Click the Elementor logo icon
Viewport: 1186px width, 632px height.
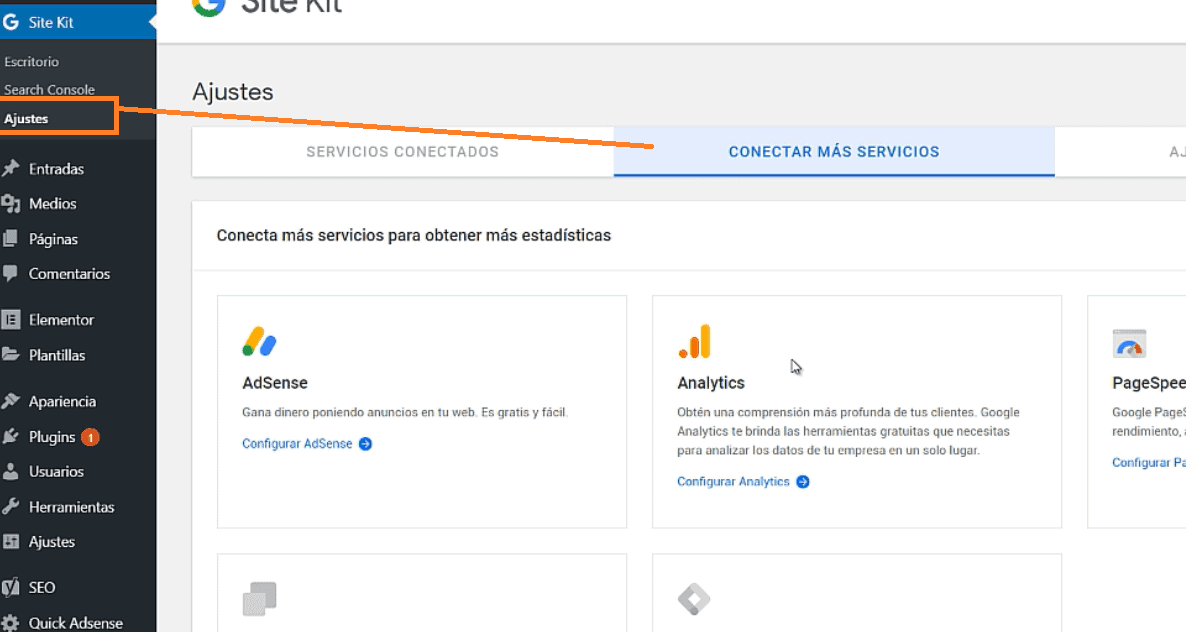coord(11,319)
